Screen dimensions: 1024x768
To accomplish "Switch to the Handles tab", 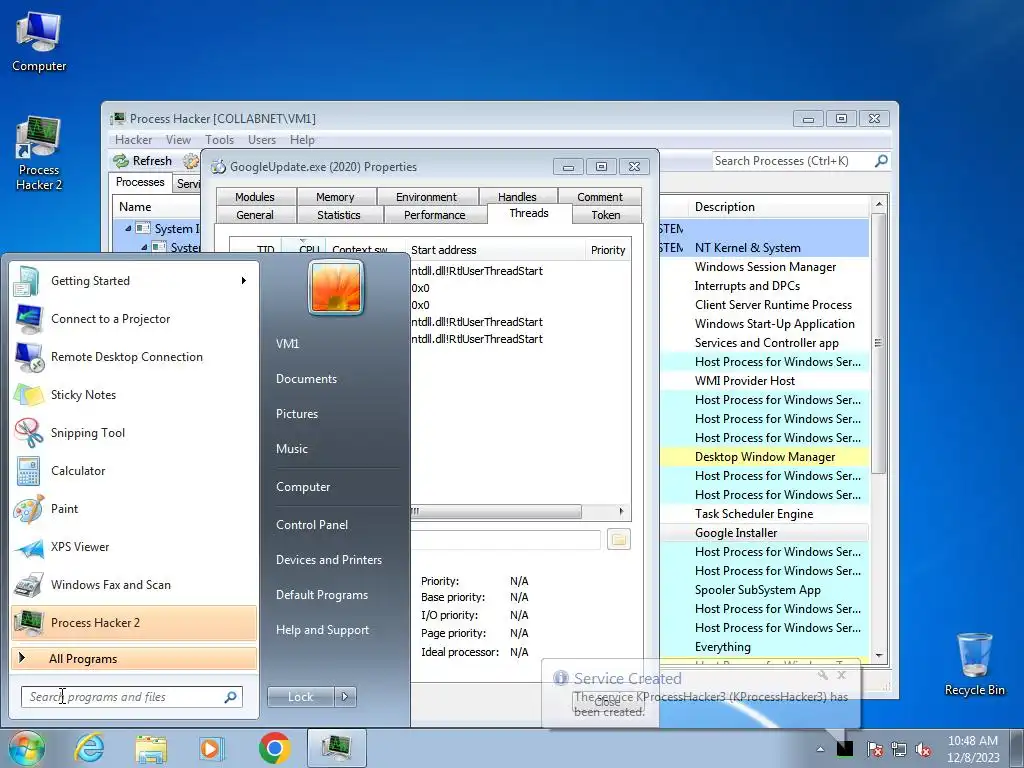I will click(517, 197).
